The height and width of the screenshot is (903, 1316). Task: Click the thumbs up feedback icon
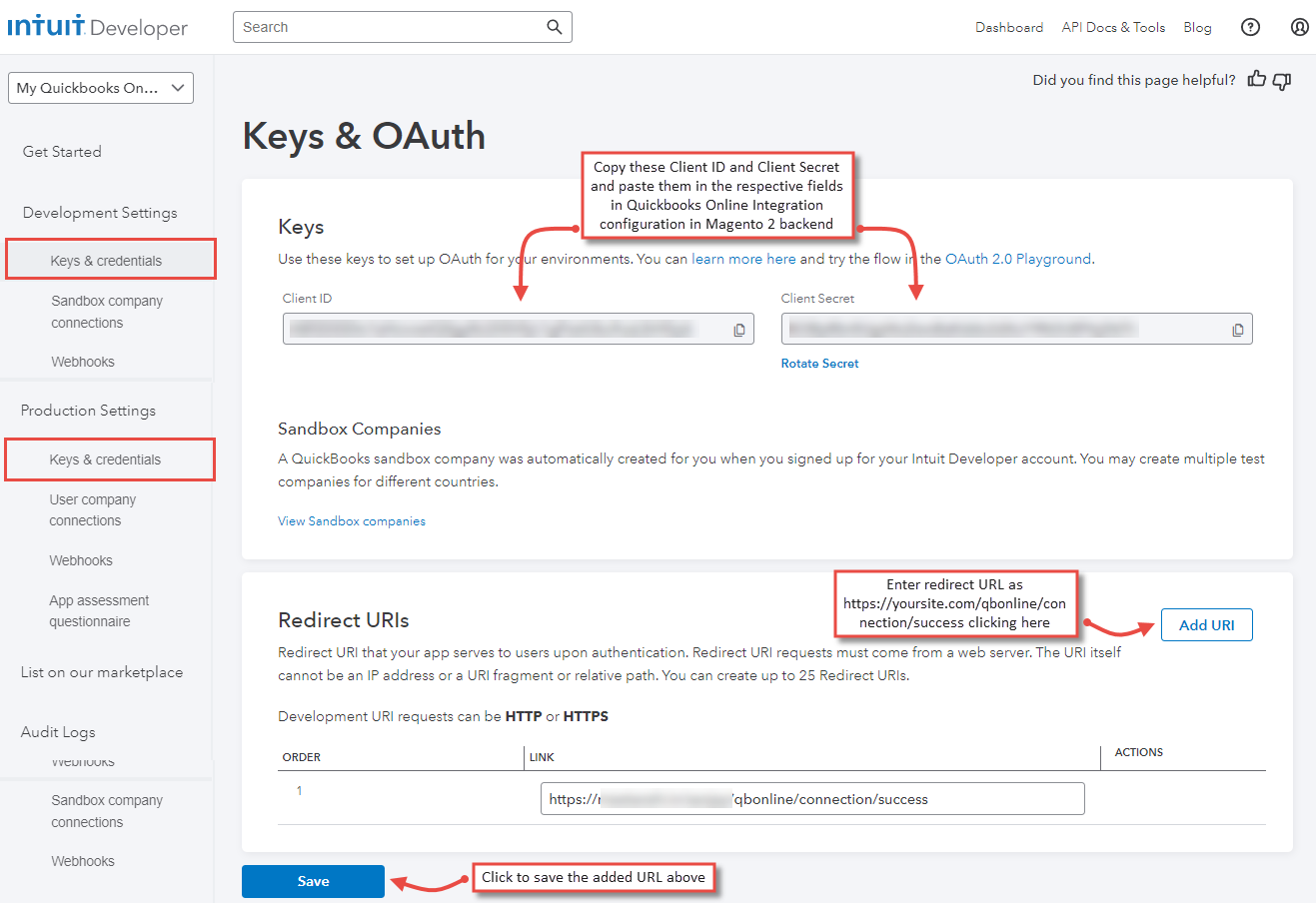(x=1256, y=80)
